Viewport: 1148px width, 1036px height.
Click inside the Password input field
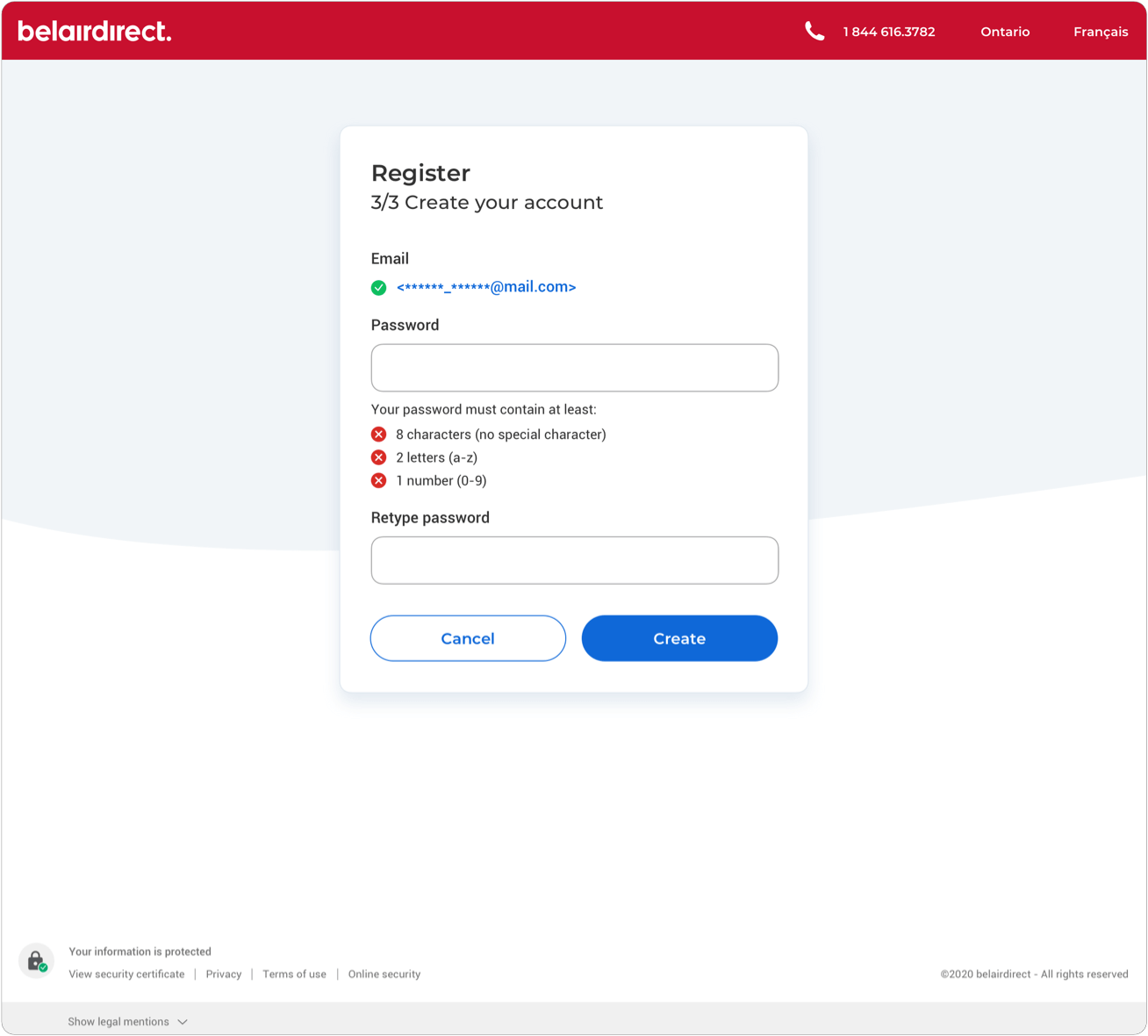pyautogui.click(x=574, y=368)
